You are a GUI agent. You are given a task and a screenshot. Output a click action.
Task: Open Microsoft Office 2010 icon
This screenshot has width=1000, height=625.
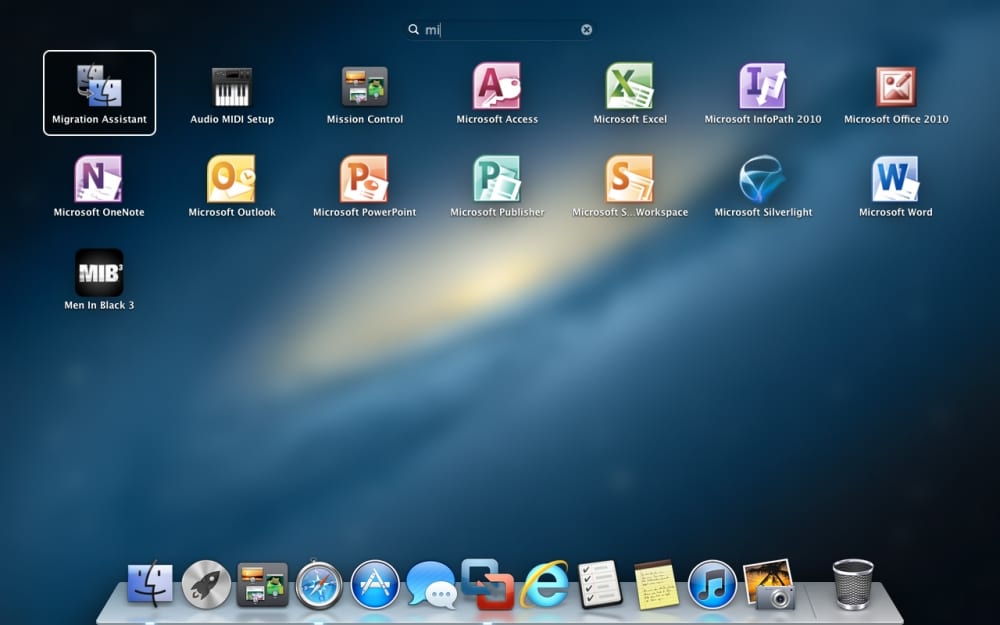(x=896, y=87)
